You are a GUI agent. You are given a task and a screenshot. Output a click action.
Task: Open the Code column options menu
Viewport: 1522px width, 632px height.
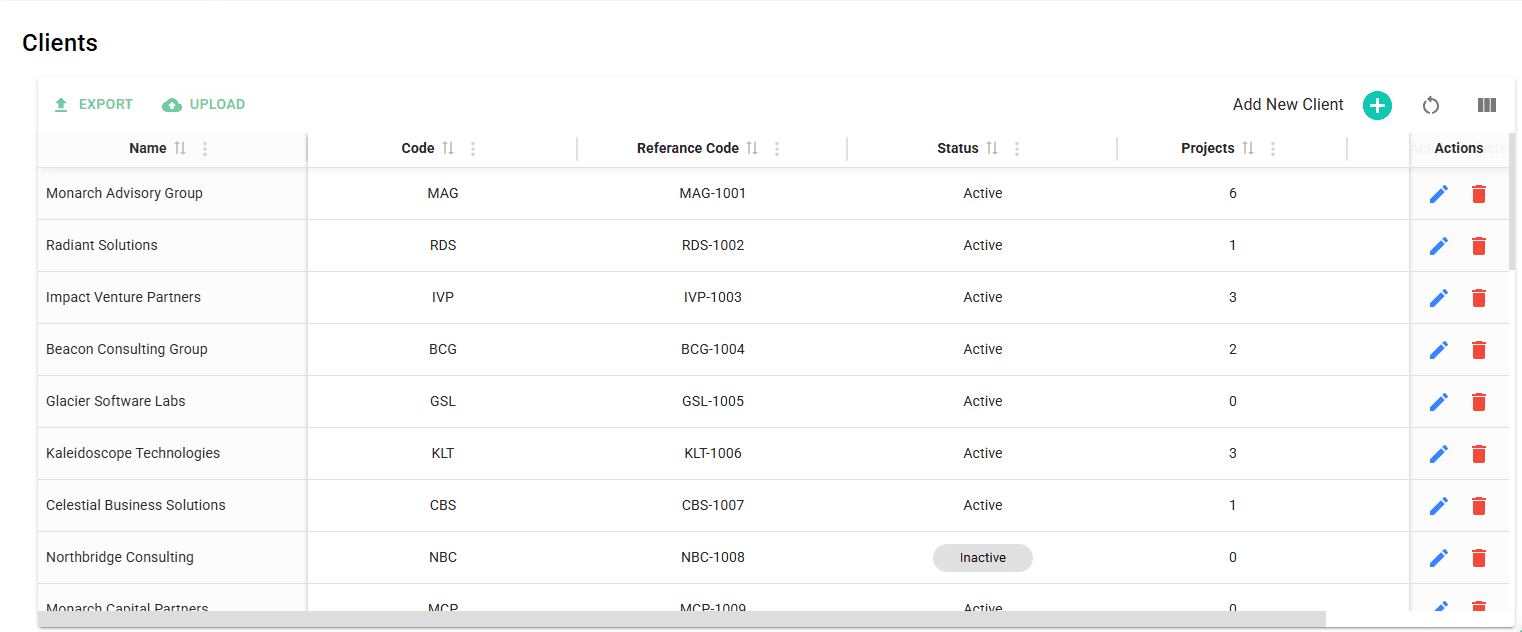472,148
